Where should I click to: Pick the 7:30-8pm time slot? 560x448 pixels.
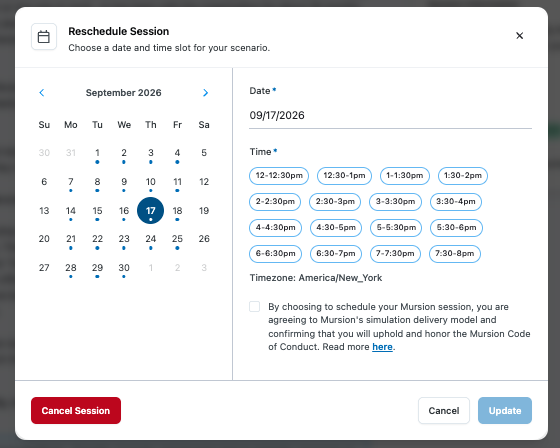pos(455,254)
